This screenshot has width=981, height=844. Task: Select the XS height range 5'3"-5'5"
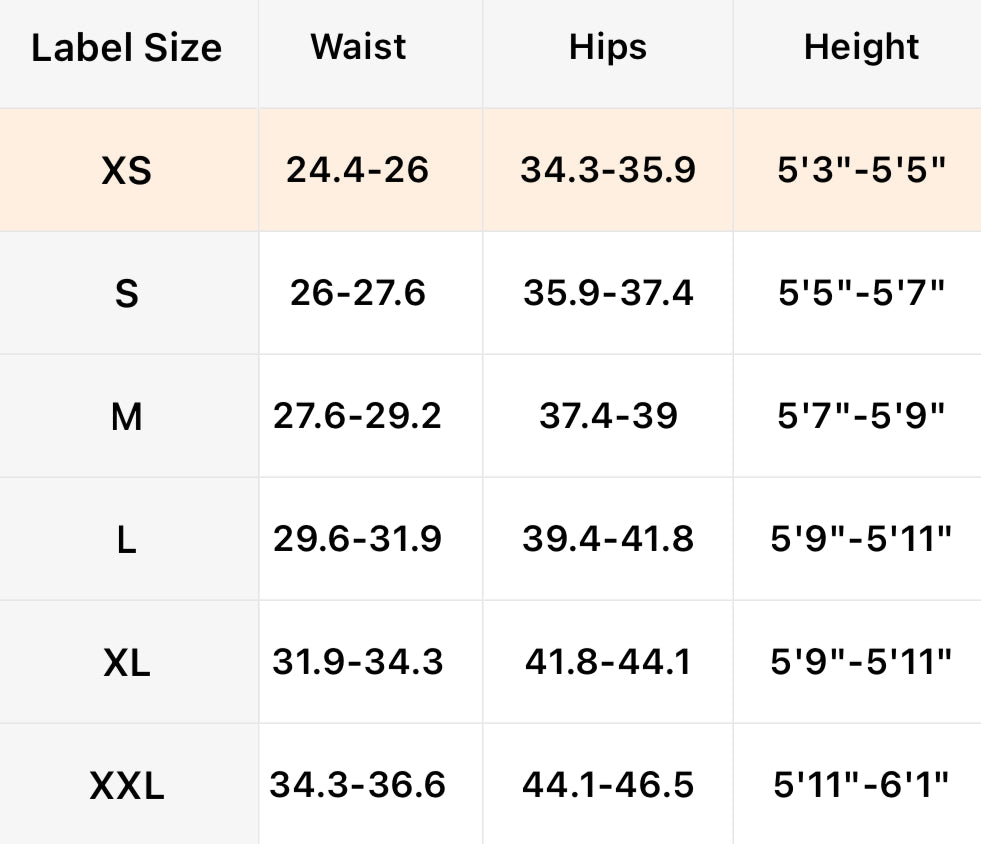click(861, 171)
